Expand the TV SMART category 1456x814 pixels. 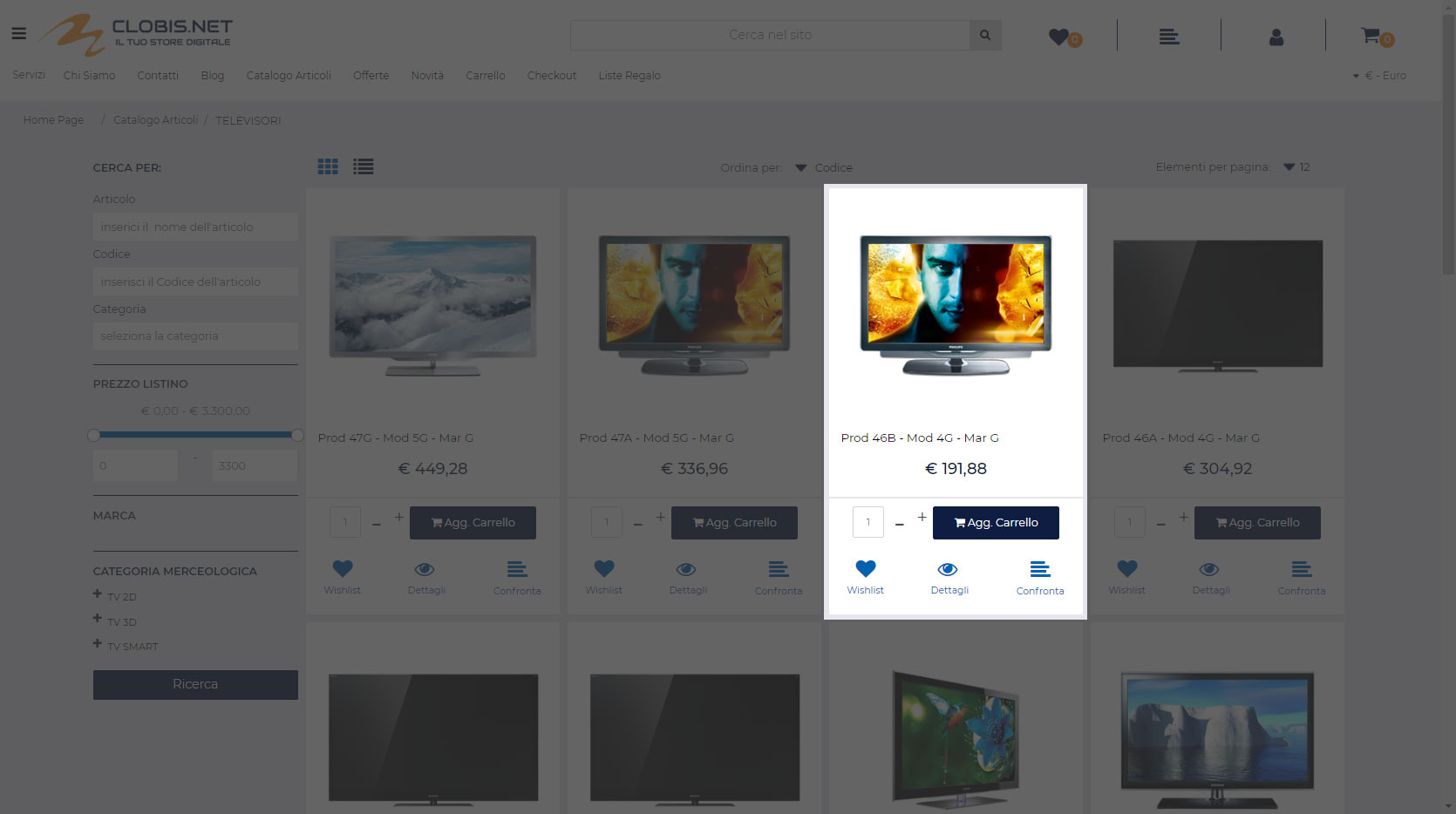(x=98, y=644)
